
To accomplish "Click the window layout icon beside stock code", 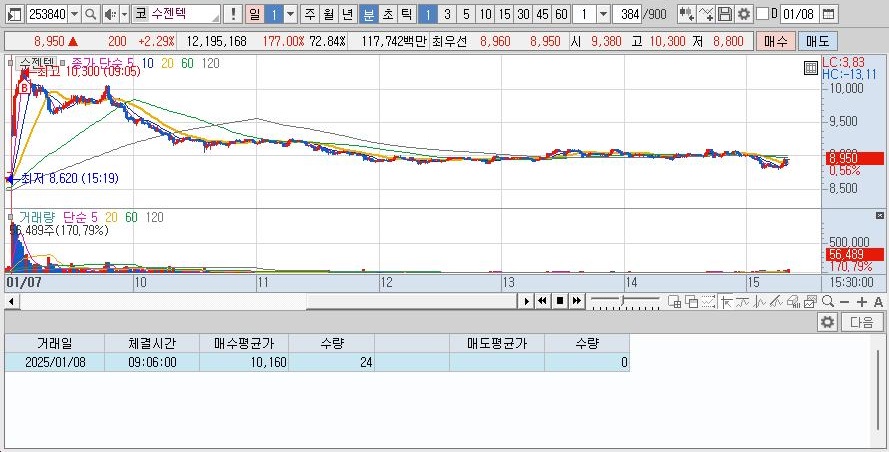I will 16,14.
